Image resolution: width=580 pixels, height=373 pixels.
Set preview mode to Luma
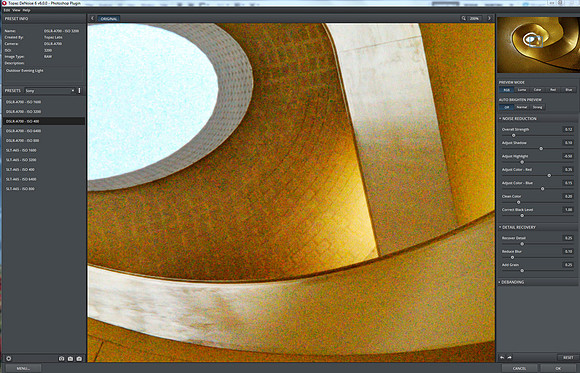tap(522, 90)
